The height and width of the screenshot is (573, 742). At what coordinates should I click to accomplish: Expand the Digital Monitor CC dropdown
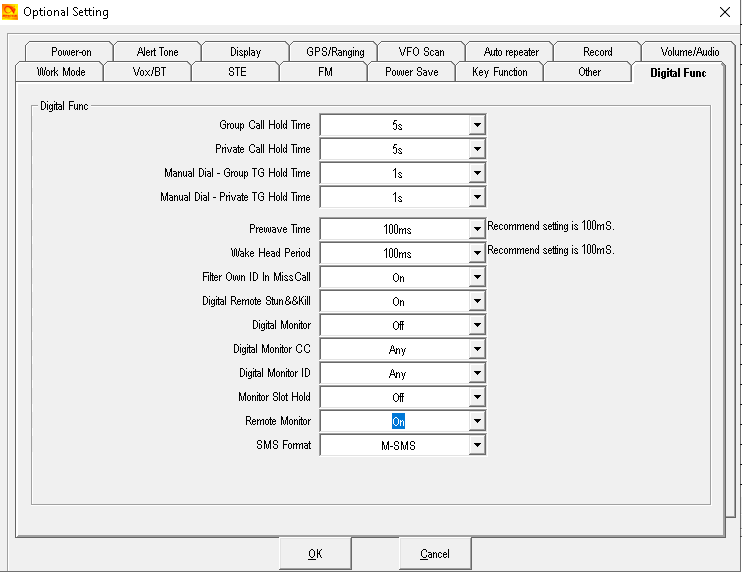point(477,349)
